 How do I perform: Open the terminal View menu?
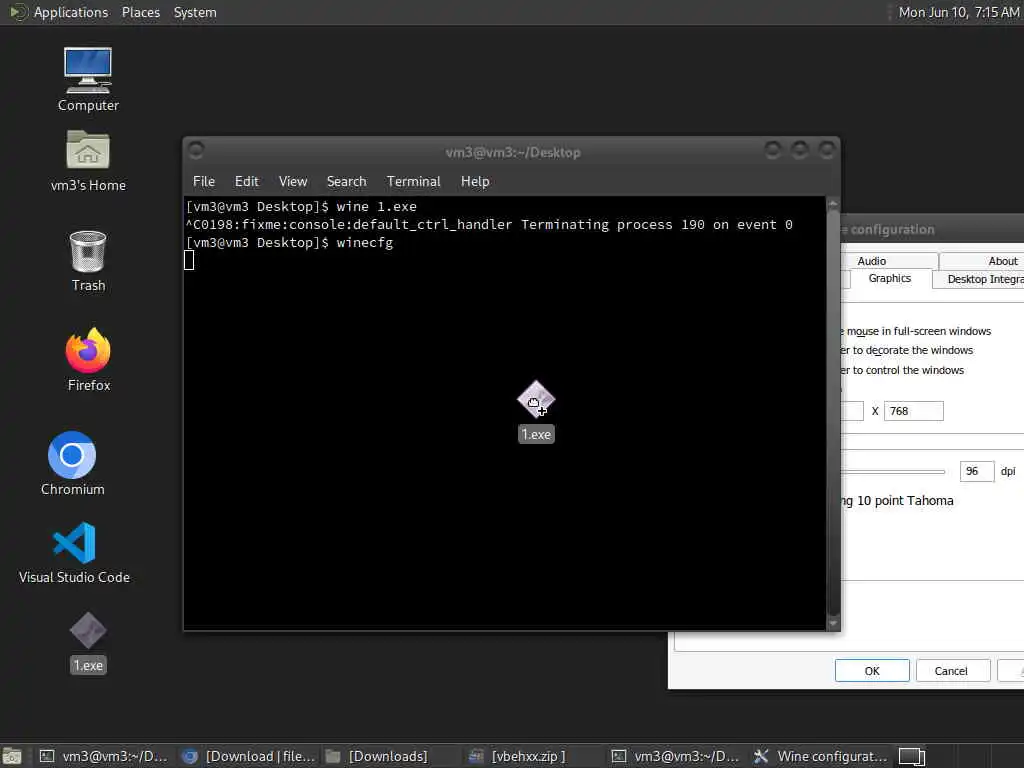point(293,182)
